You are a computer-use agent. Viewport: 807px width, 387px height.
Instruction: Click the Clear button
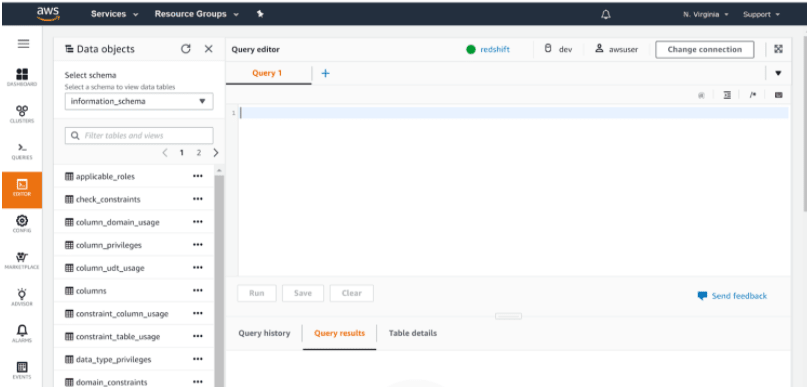[352, 293]
